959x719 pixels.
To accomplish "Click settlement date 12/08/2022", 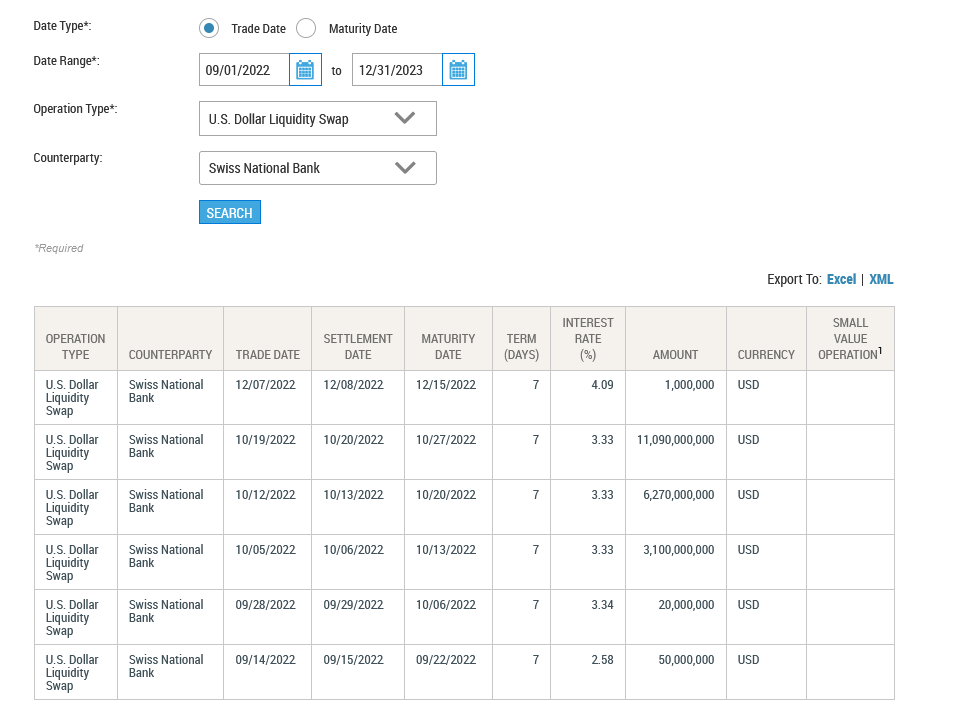I will point(354,385).
